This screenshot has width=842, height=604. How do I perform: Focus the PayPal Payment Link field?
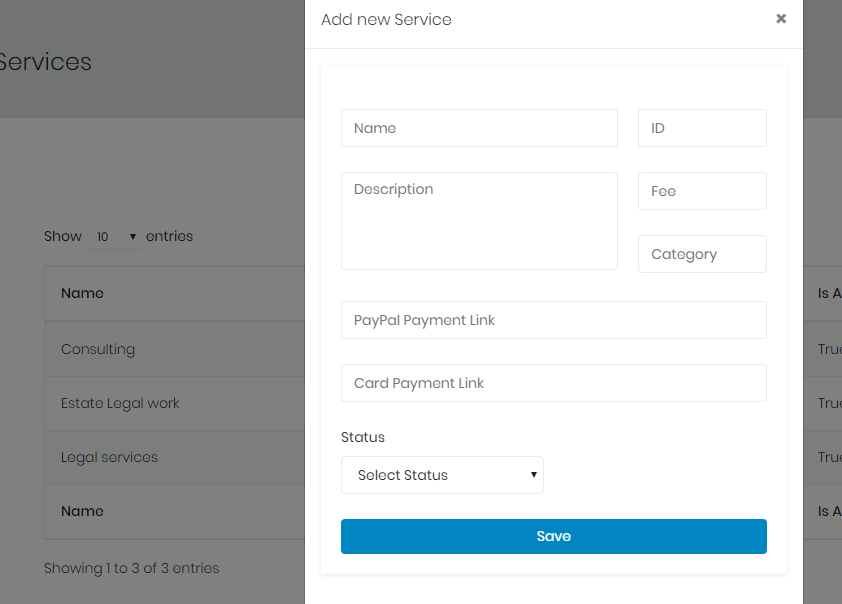[x=553, y=320]
